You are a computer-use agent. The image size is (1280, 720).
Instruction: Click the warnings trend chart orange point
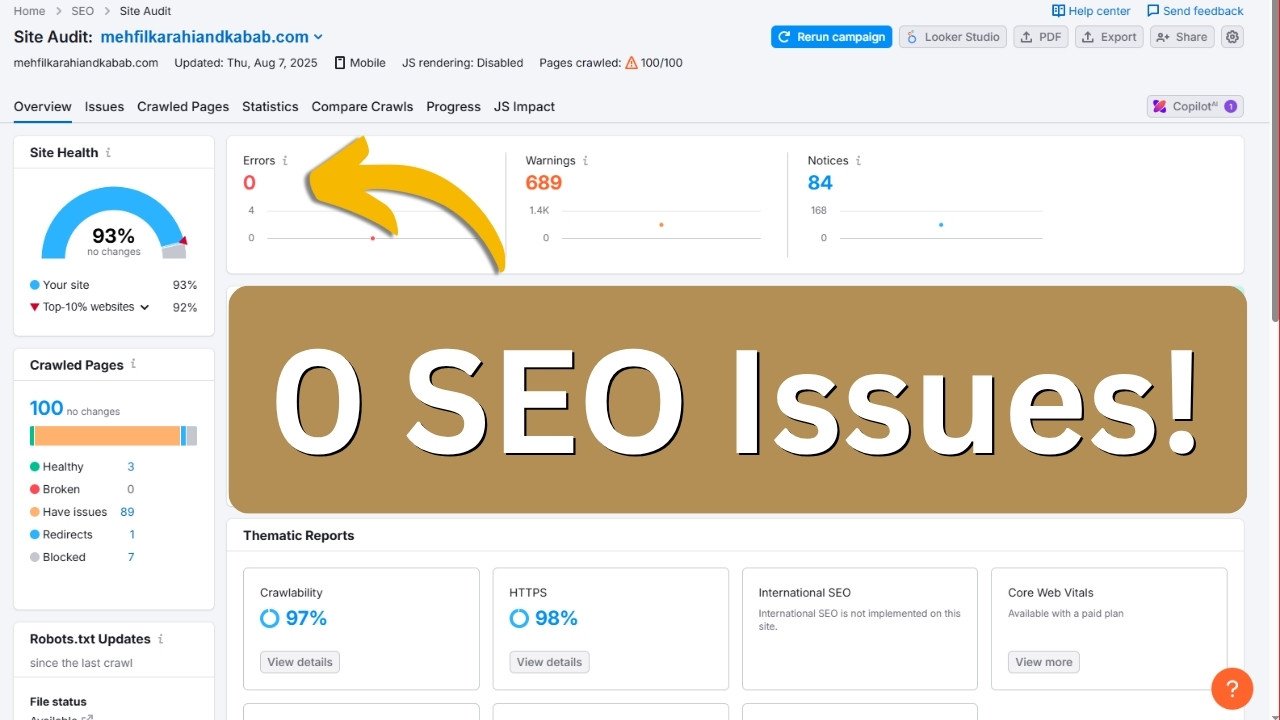coord(661,225)
